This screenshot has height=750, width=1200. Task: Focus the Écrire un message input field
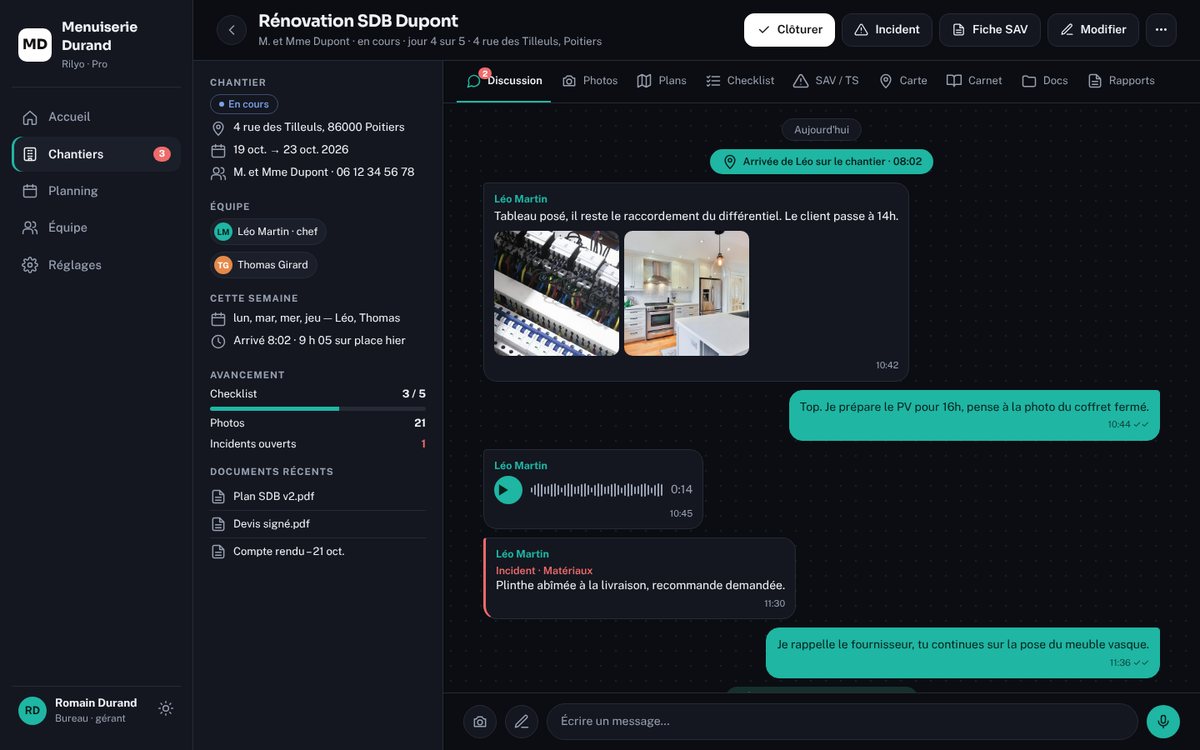click(x=842, y=722)
